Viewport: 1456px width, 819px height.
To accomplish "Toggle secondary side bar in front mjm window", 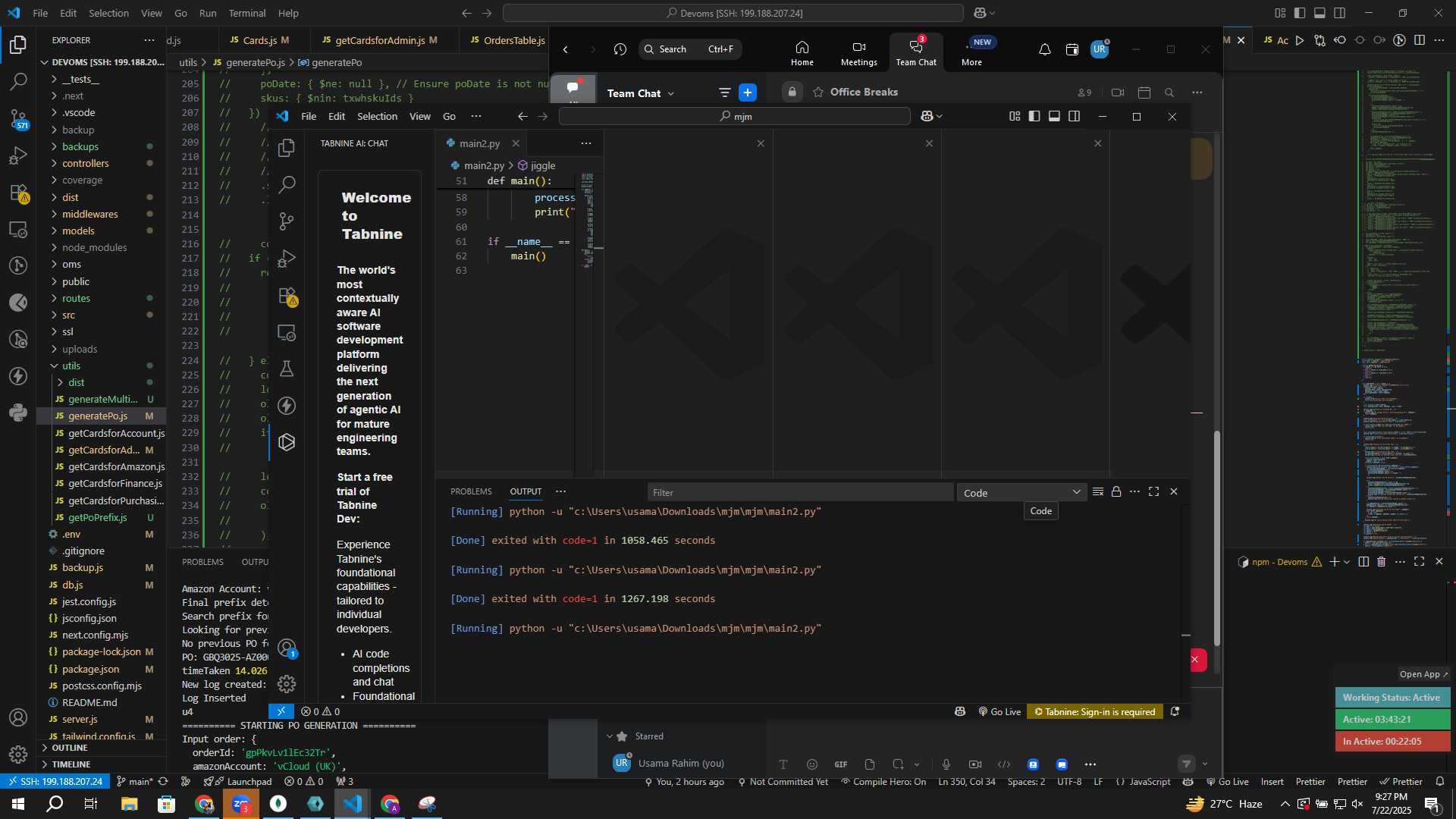I will point(1074,116).
